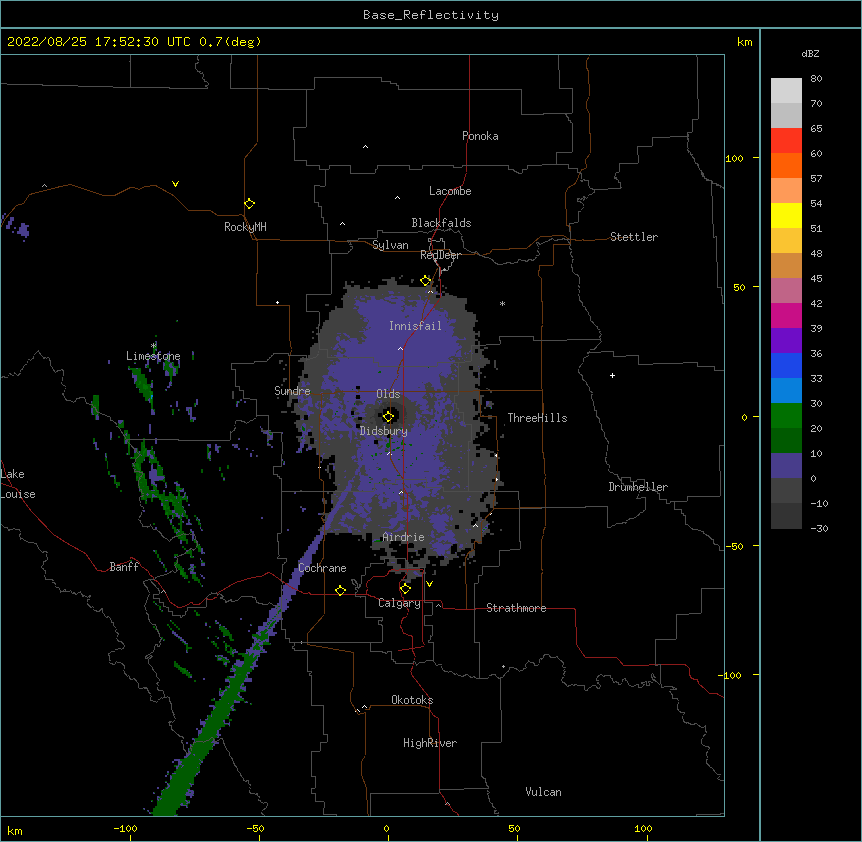Click the RockyMH label

point(245,227)
